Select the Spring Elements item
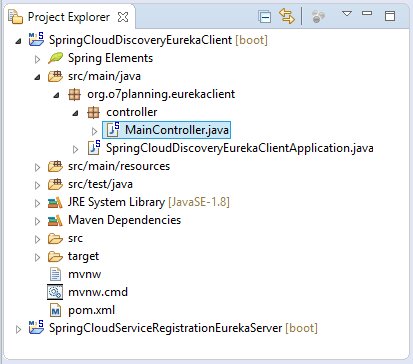 click(110, 58)
